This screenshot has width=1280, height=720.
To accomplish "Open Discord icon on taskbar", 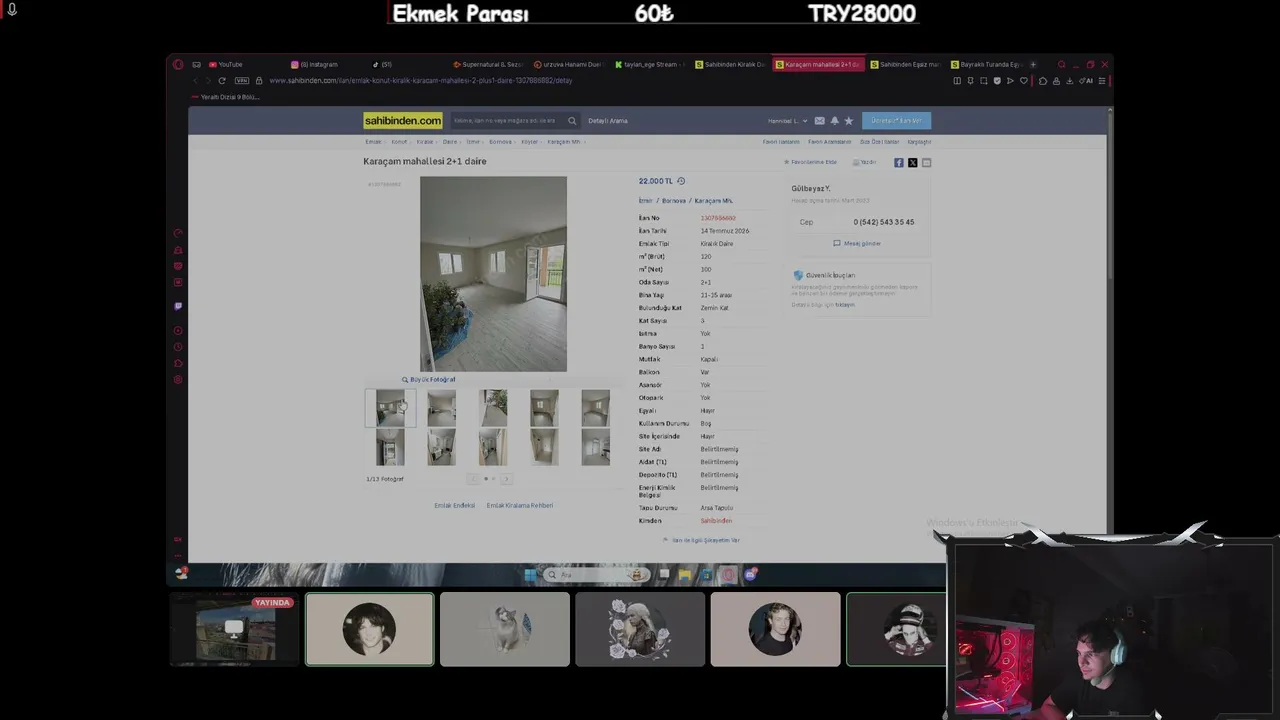I will [750, 574].
